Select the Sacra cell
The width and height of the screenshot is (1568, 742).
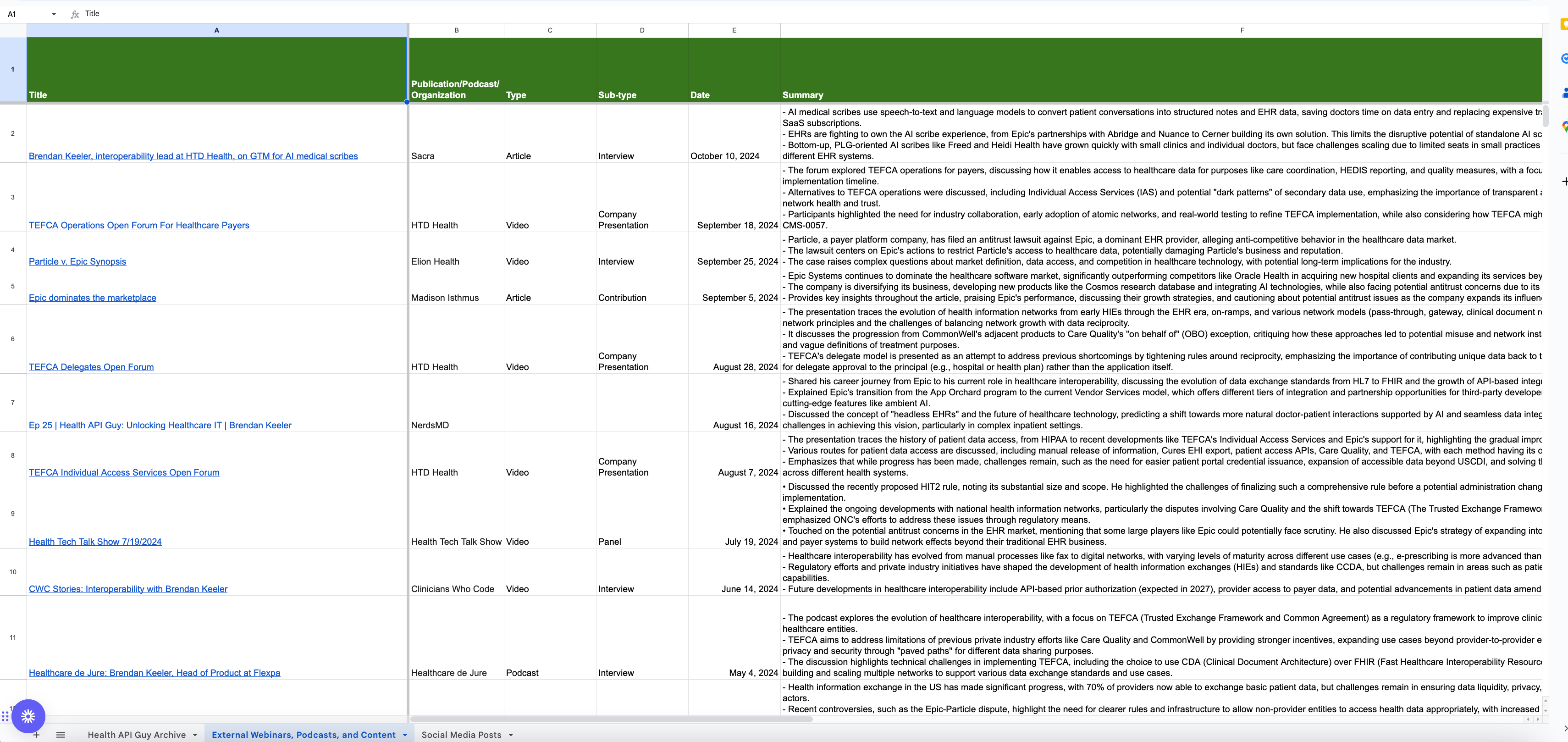coord(457,134)
